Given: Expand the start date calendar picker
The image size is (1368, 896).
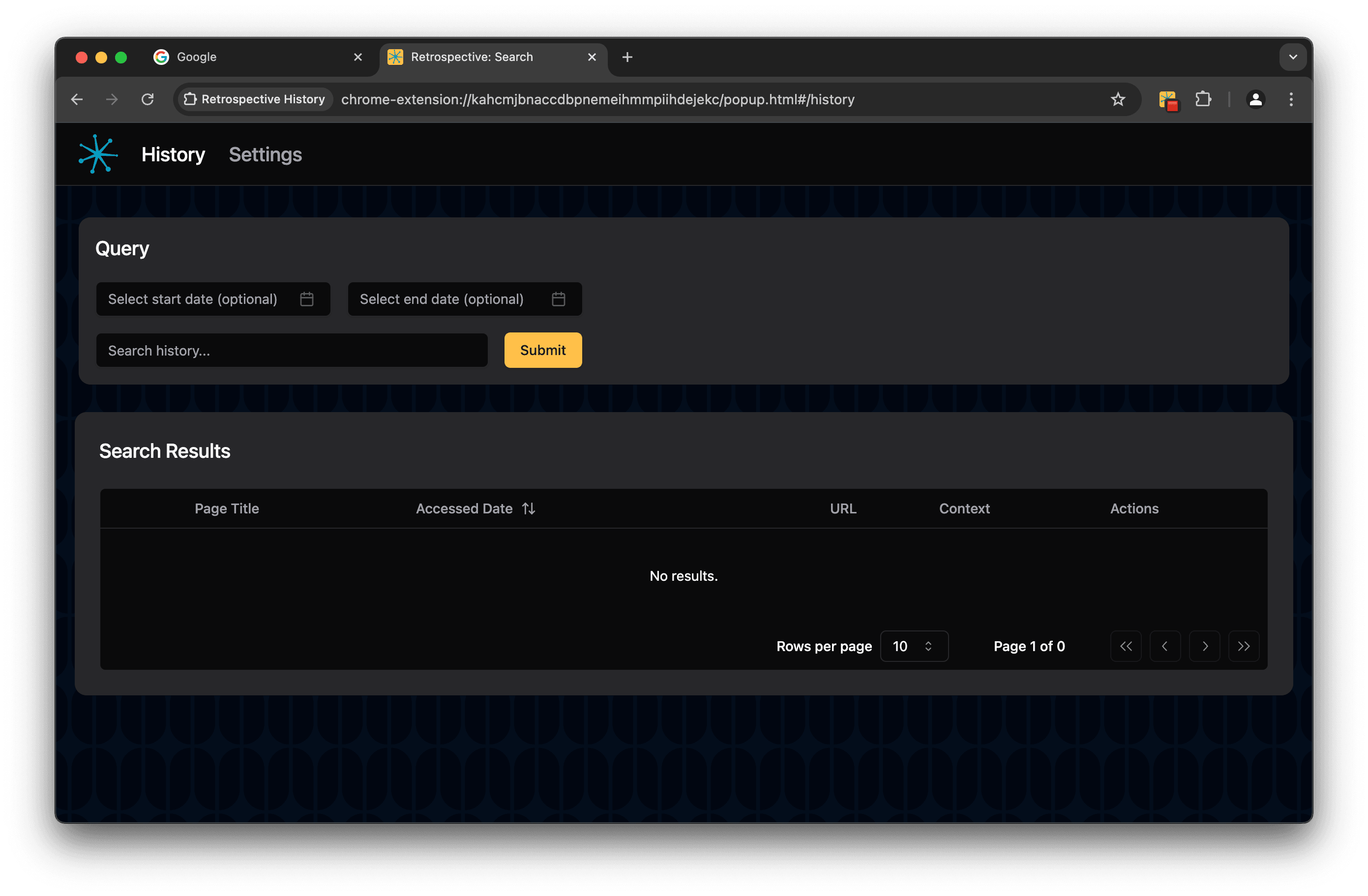Looking at the screenshot, I should click(x=307, y=299).
